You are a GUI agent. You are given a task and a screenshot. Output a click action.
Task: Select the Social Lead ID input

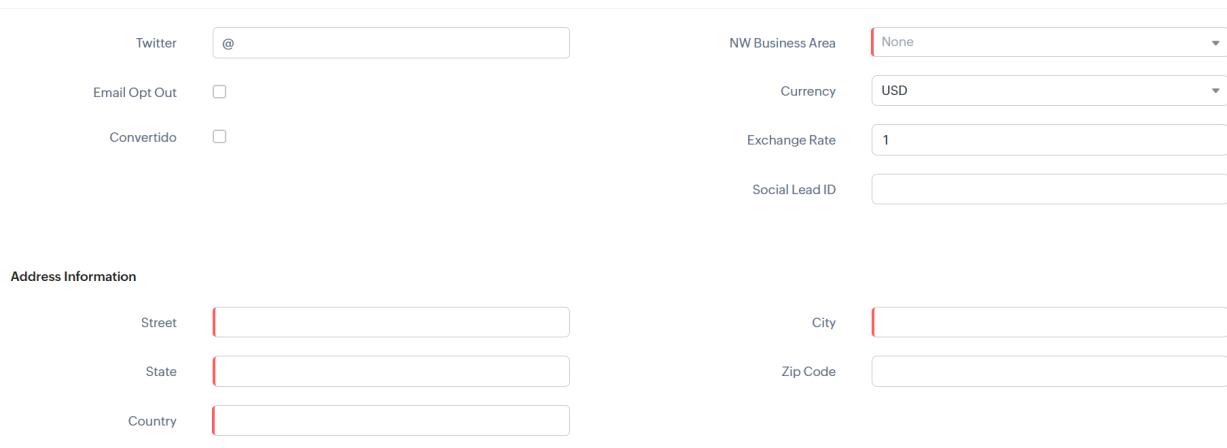pos(1049,189)
